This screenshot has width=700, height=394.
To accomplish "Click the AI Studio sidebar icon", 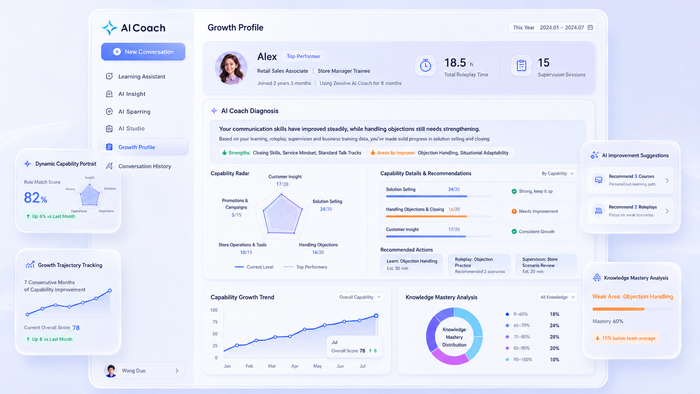I will point(109,129).
